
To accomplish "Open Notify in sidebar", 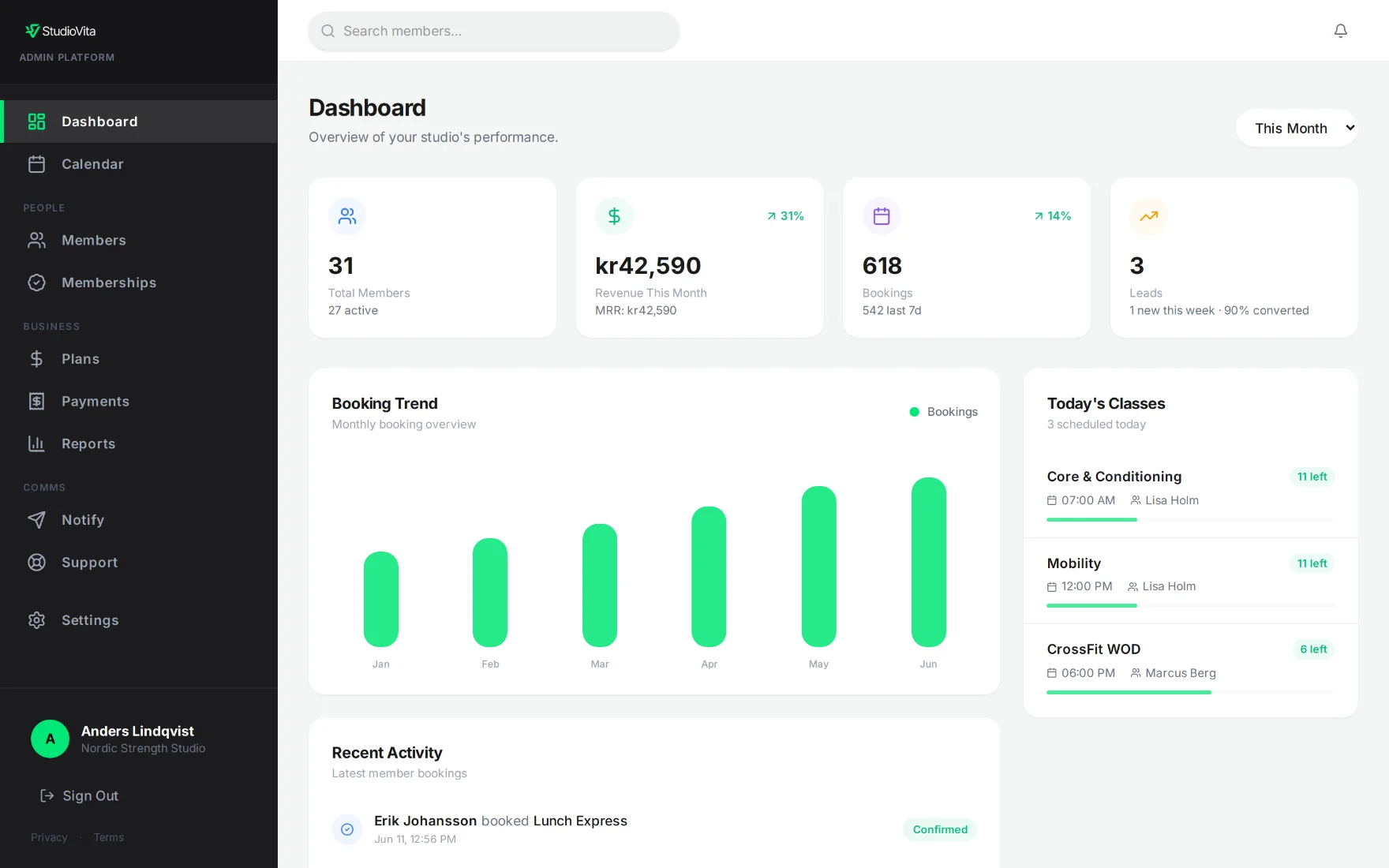I will [x=139, y=520].
